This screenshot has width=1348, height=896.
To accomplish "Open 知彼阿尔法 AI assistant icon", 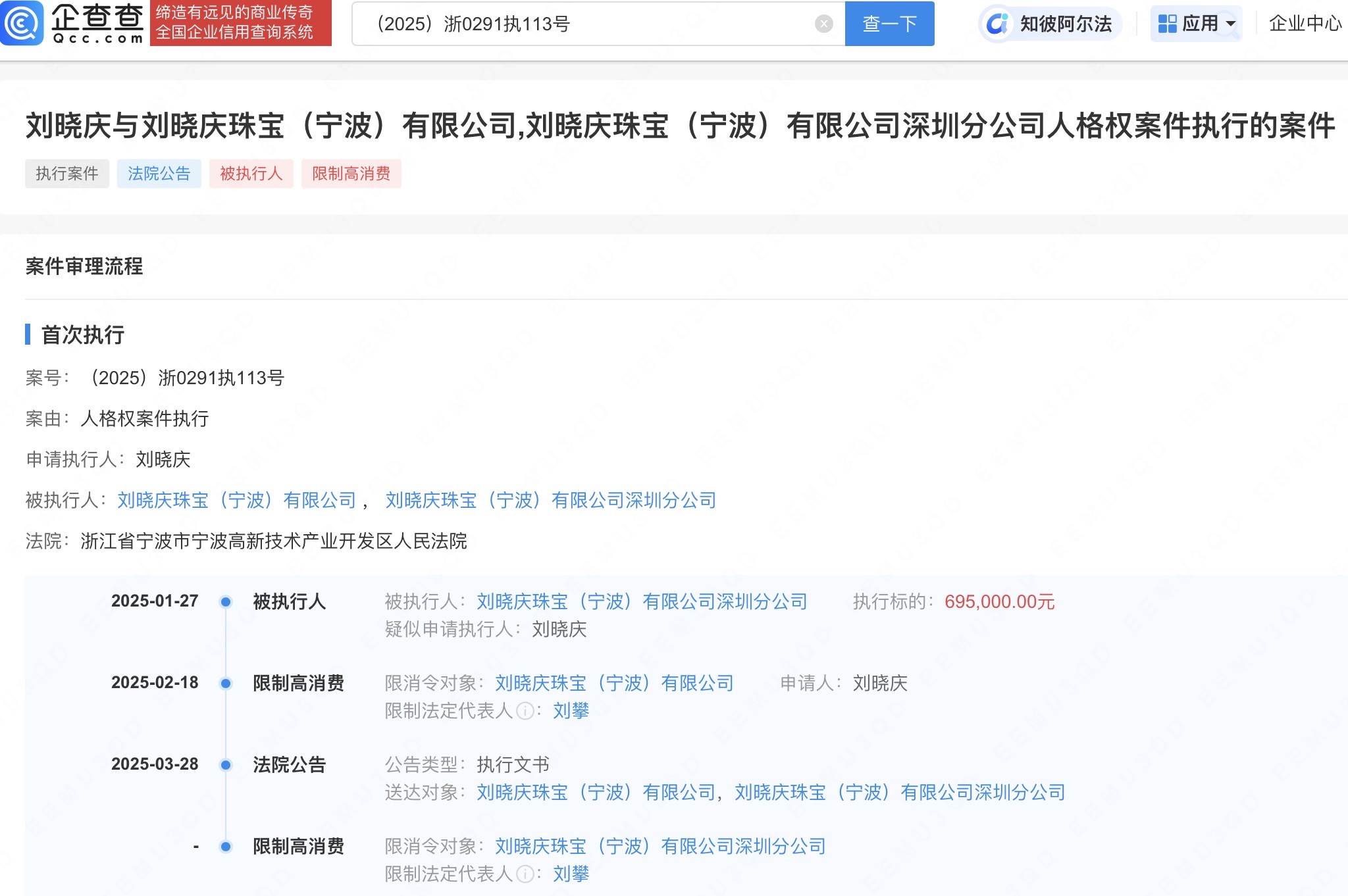I will [997, 24].
